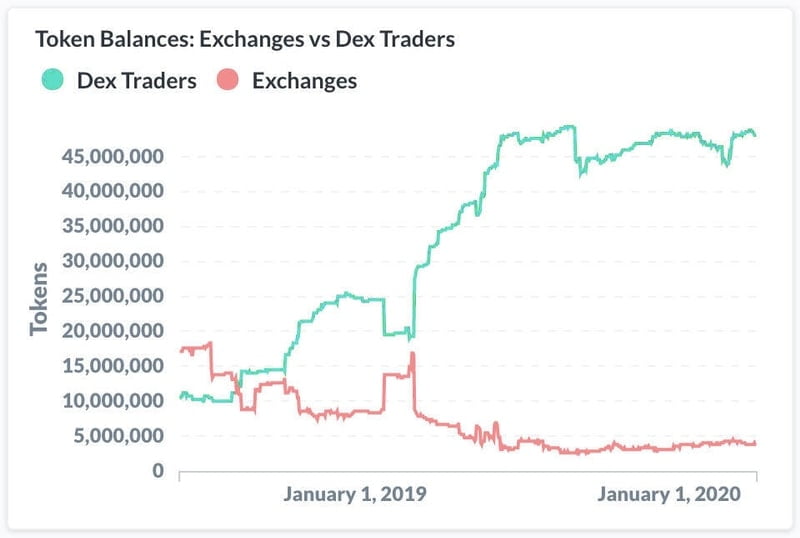Click the 10,000,000 y-axis label
This screenshot has width=800, height=538.
[113, 401]
